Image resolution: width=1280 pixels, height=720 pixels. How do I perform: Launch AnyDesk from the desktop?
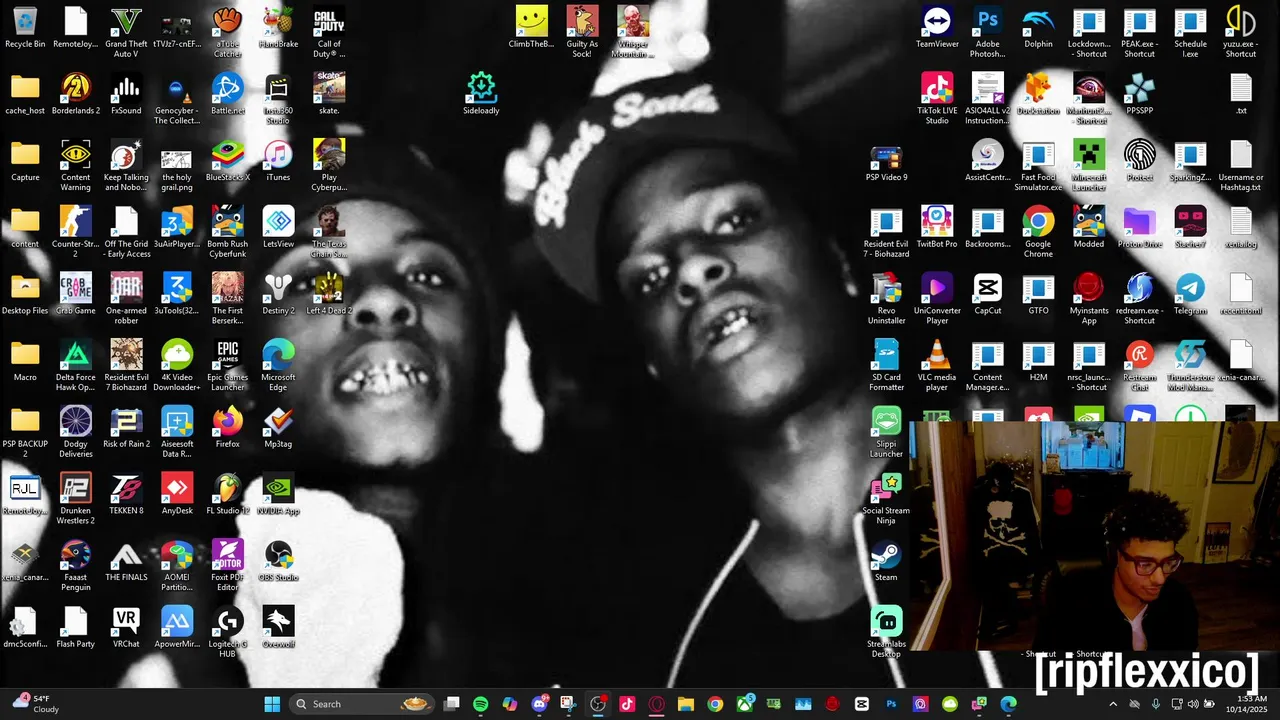(177, 494)
